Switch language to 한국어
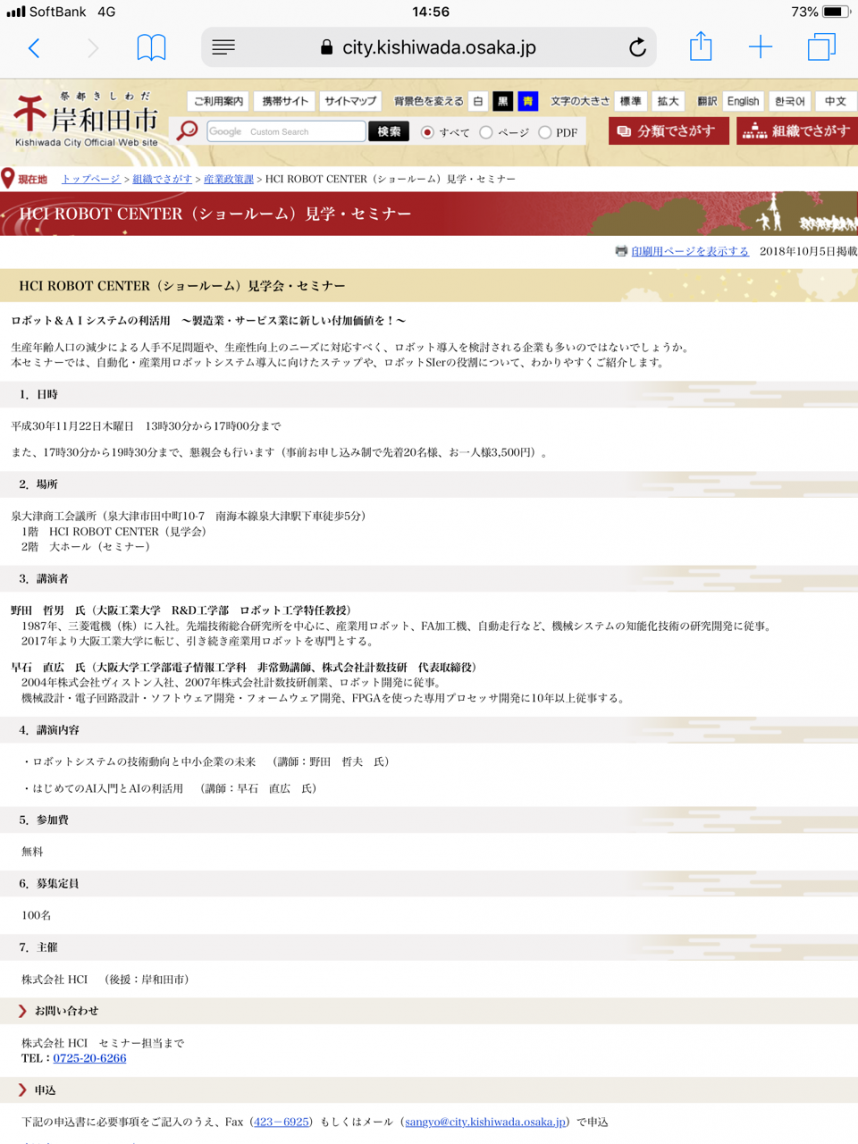 point(789,101)
